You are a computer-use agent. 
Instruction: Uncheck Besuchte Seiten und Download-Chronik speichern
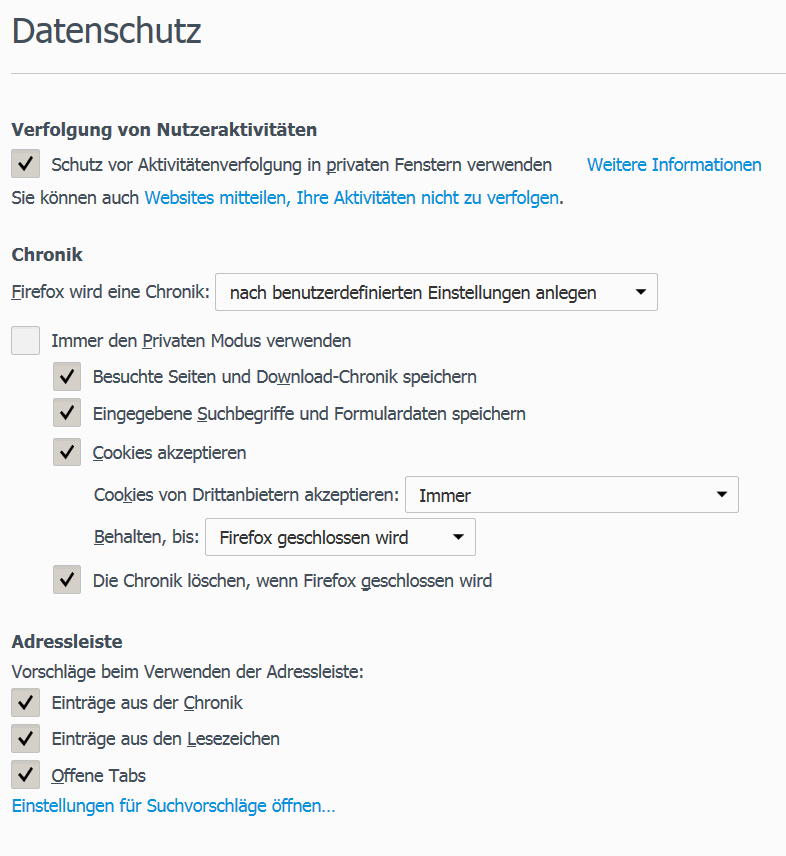coord(67,377)
